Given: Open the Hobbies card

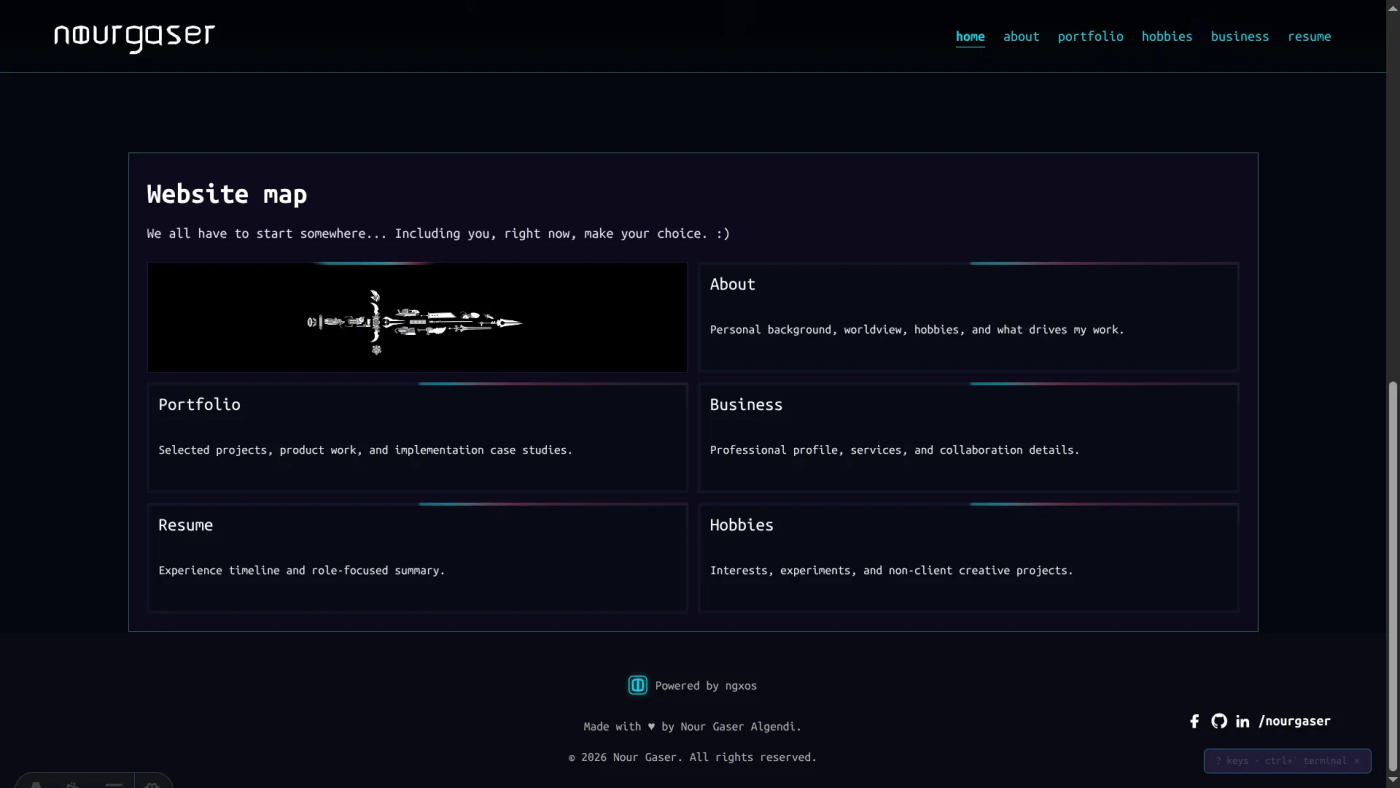Looking at the screenshot, I should (x=968, y=558).
